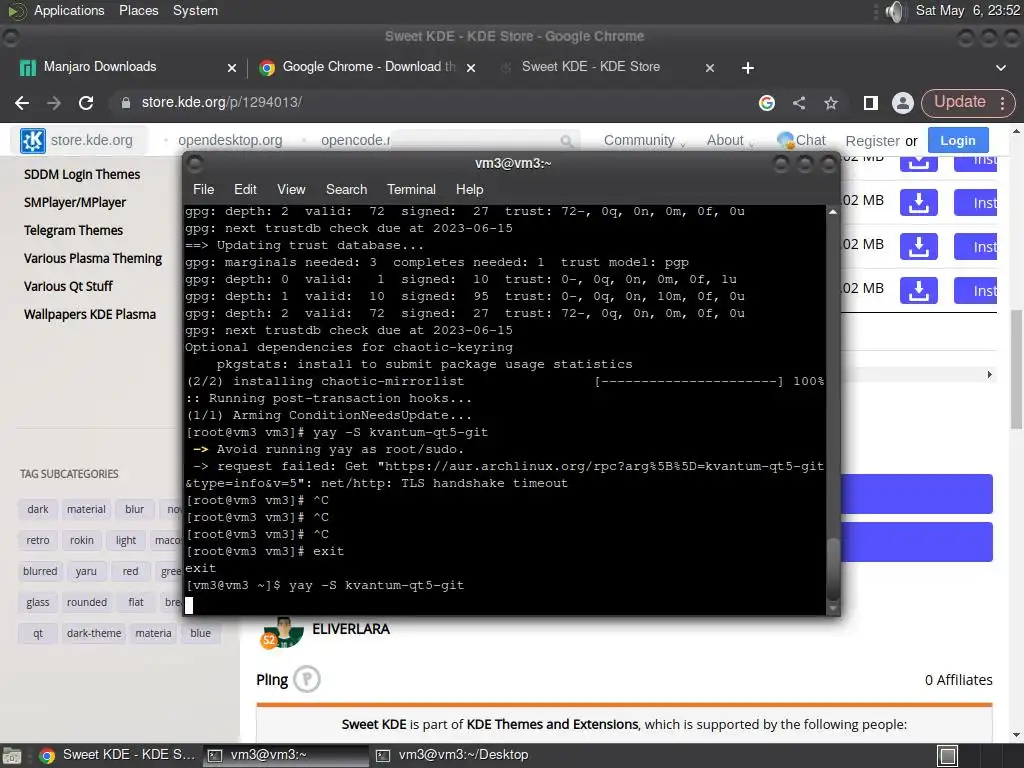Open Various Qt Stuff category
The image size is (1024, 768).
pos(68,287)
